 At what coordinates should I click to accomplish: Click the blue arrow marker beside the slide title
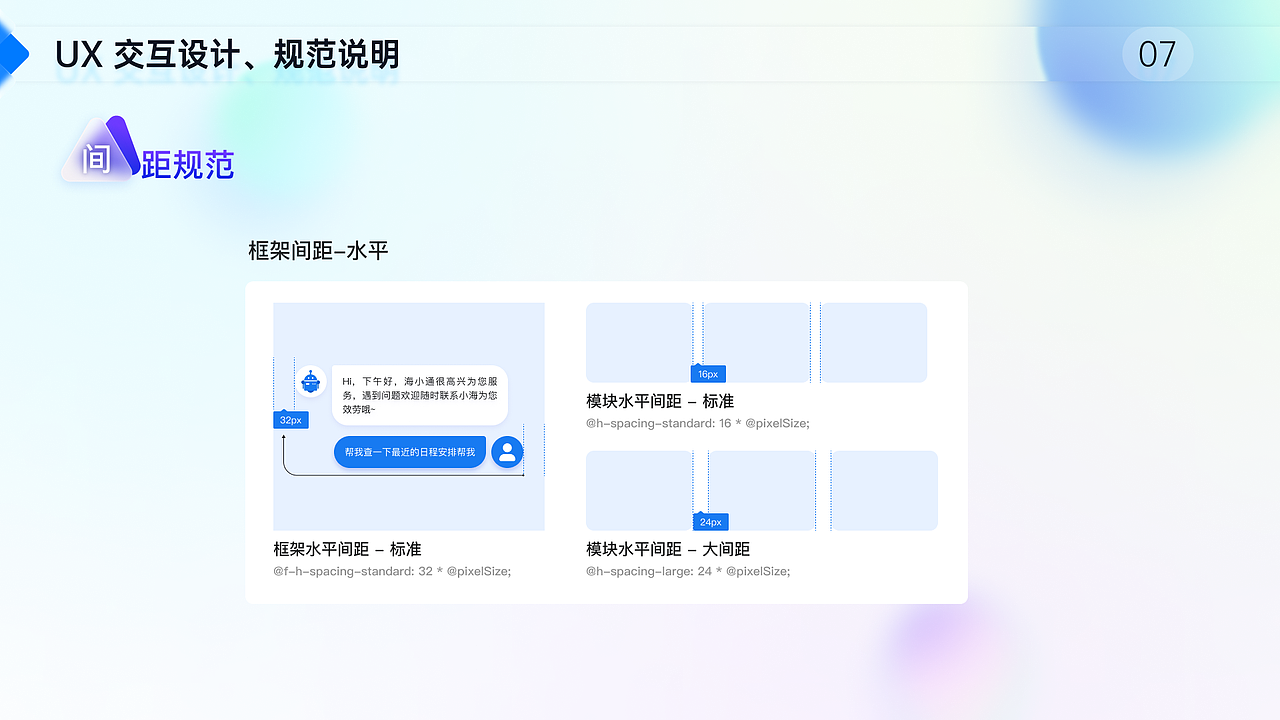[12, 53]
